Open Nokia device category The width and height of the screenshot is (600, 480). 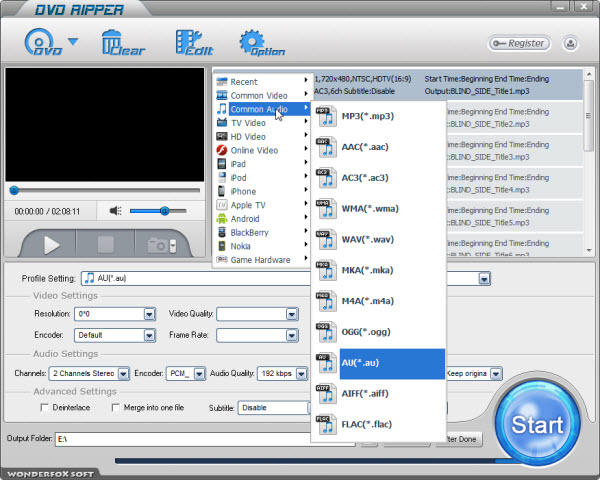(262, 246)
